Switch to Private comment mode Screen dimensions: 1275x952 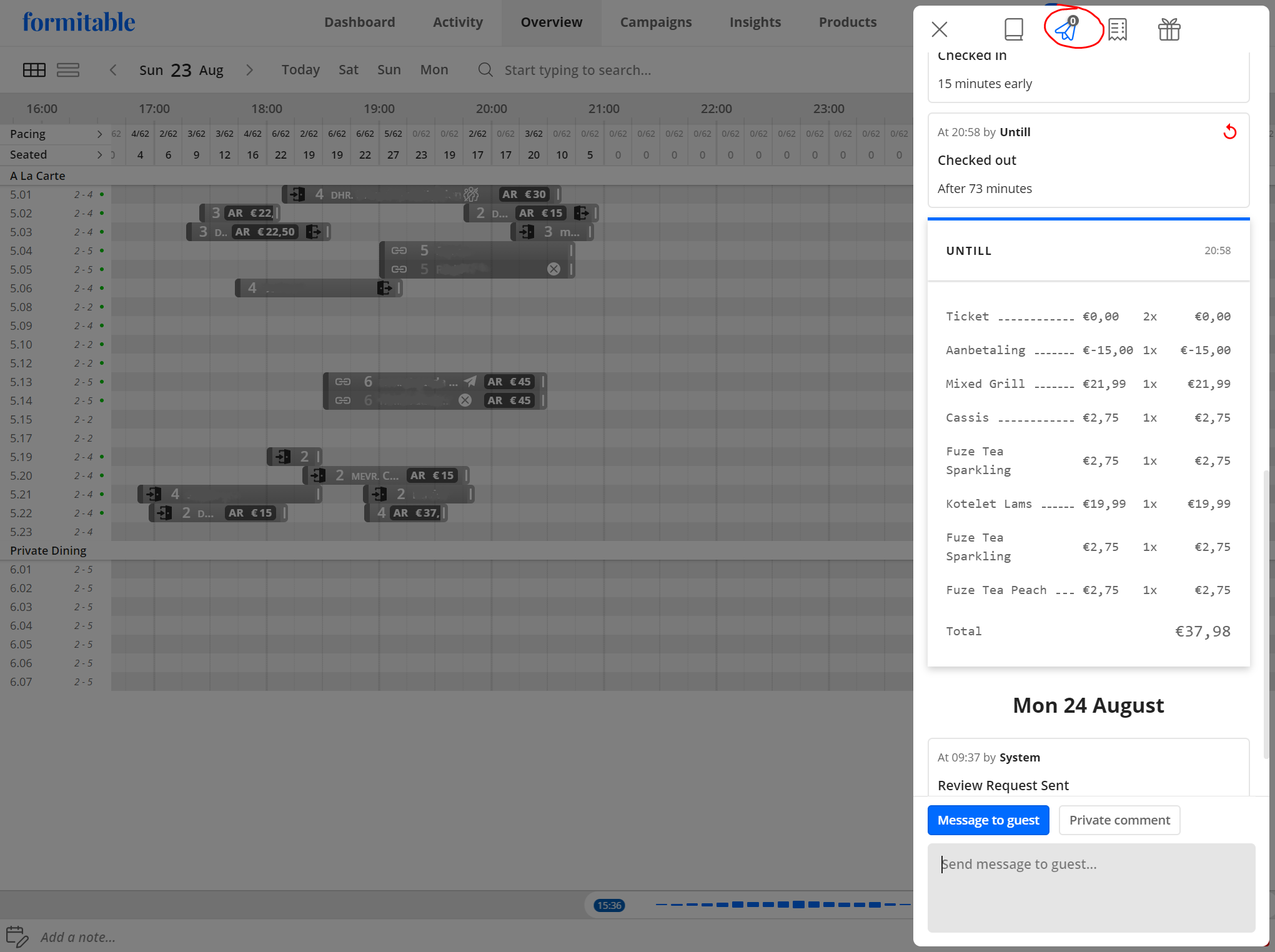pos(1119,820)
